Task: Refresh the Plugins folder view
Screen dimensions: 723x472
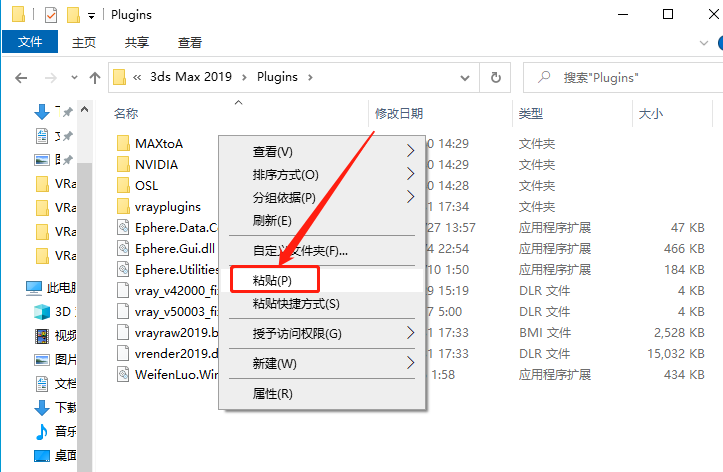Action: [x=496, y=77]
